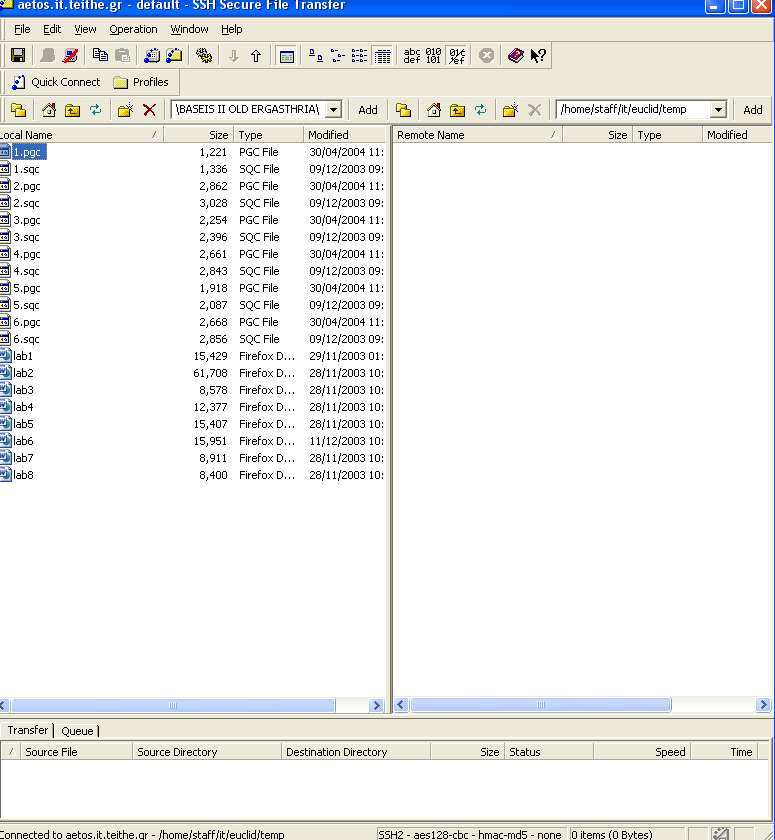Click the remote pane horizontal scrollbar thumb
The width and height of the screenshot is (775, 840).
click(x=540, y=704)
